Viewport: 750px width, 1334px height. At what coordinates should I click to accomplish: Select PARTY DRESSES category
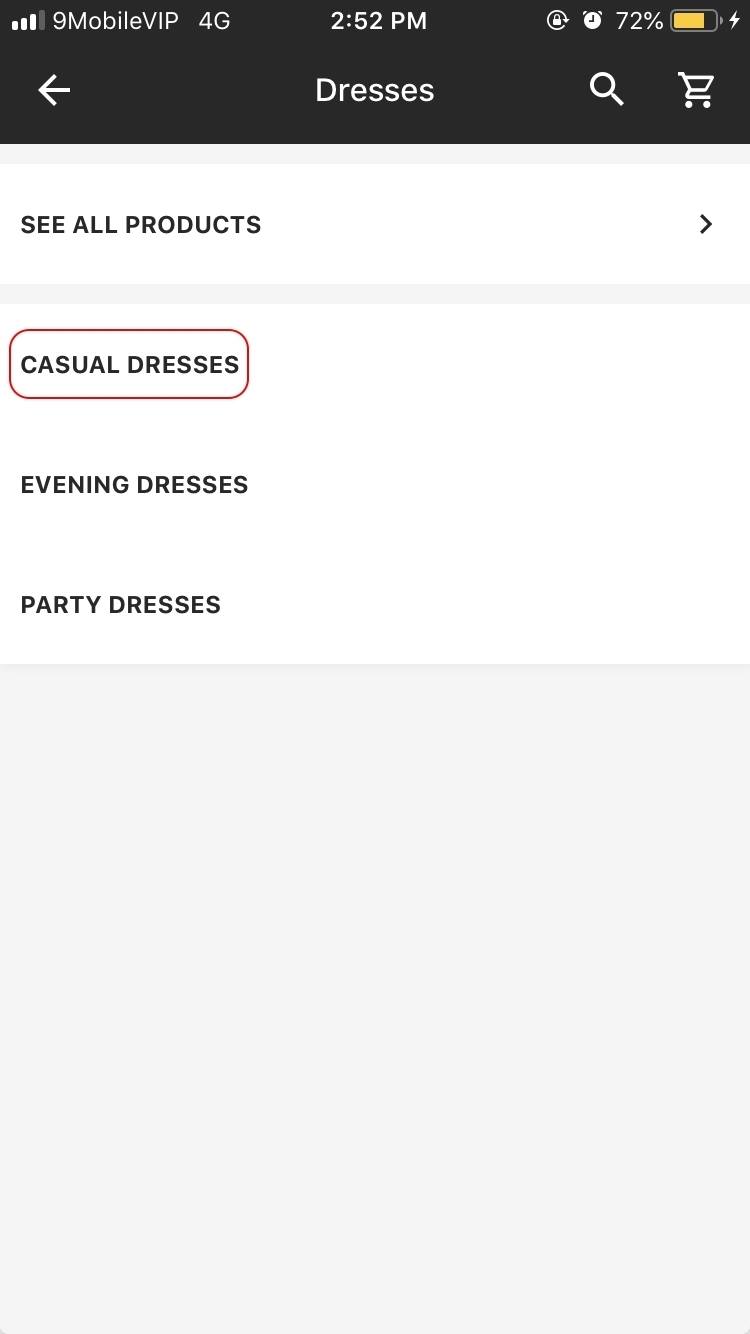pos(121,605)
